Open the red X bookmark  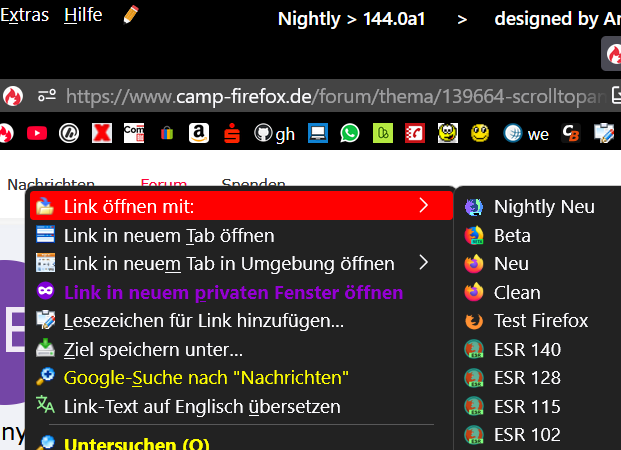(x=102, y=133)
